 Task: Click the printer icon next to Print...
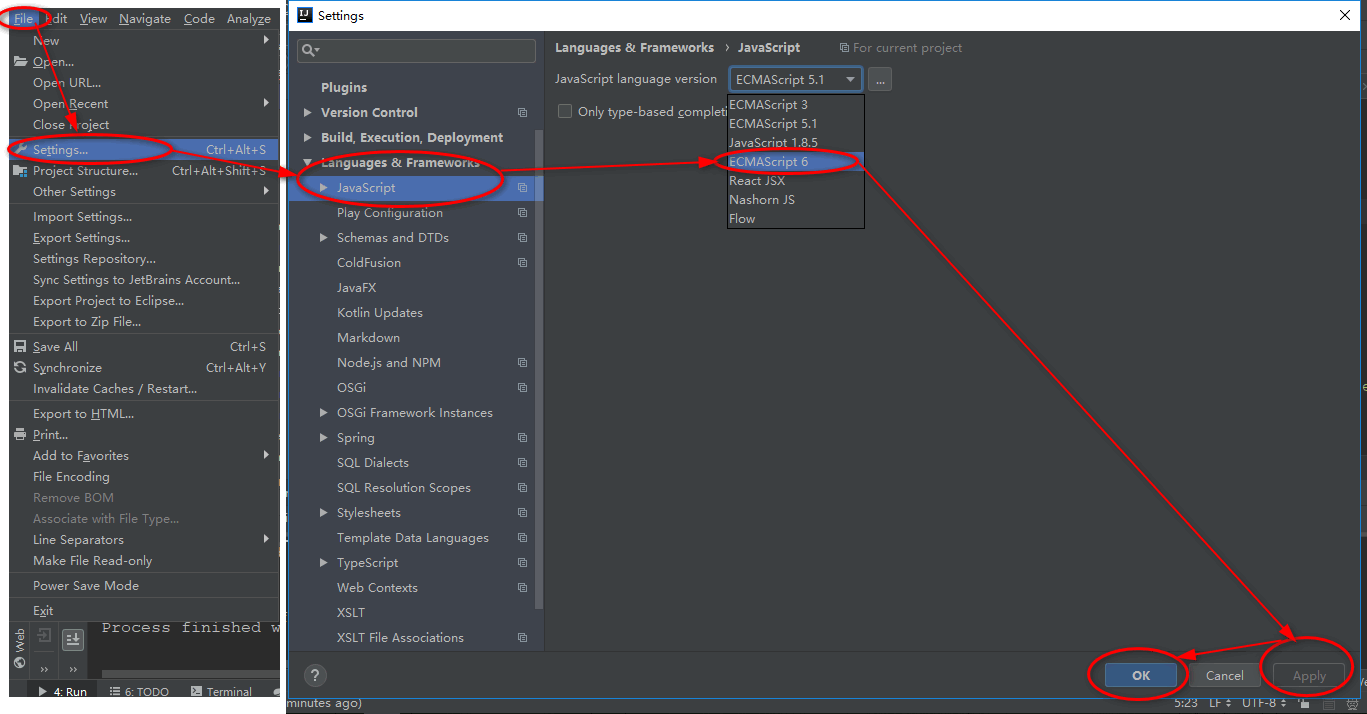point(21,435)
